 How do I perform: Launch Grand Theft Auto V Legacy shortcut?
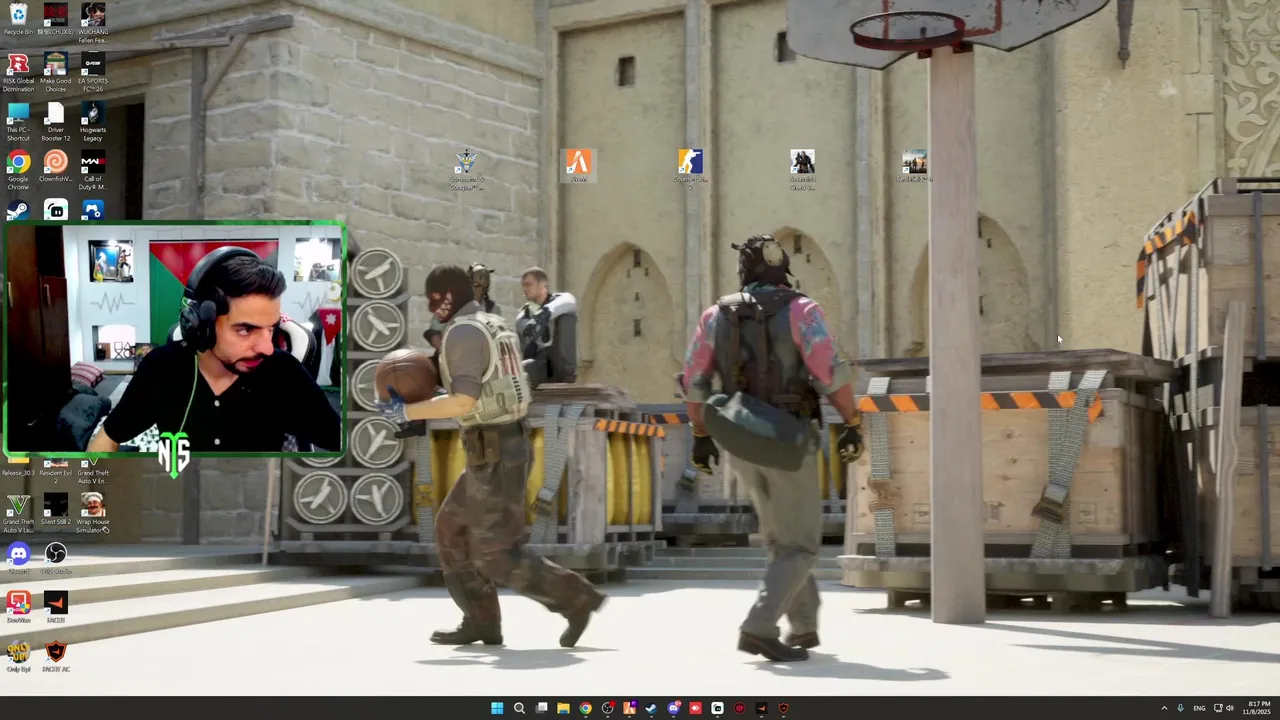18,513
